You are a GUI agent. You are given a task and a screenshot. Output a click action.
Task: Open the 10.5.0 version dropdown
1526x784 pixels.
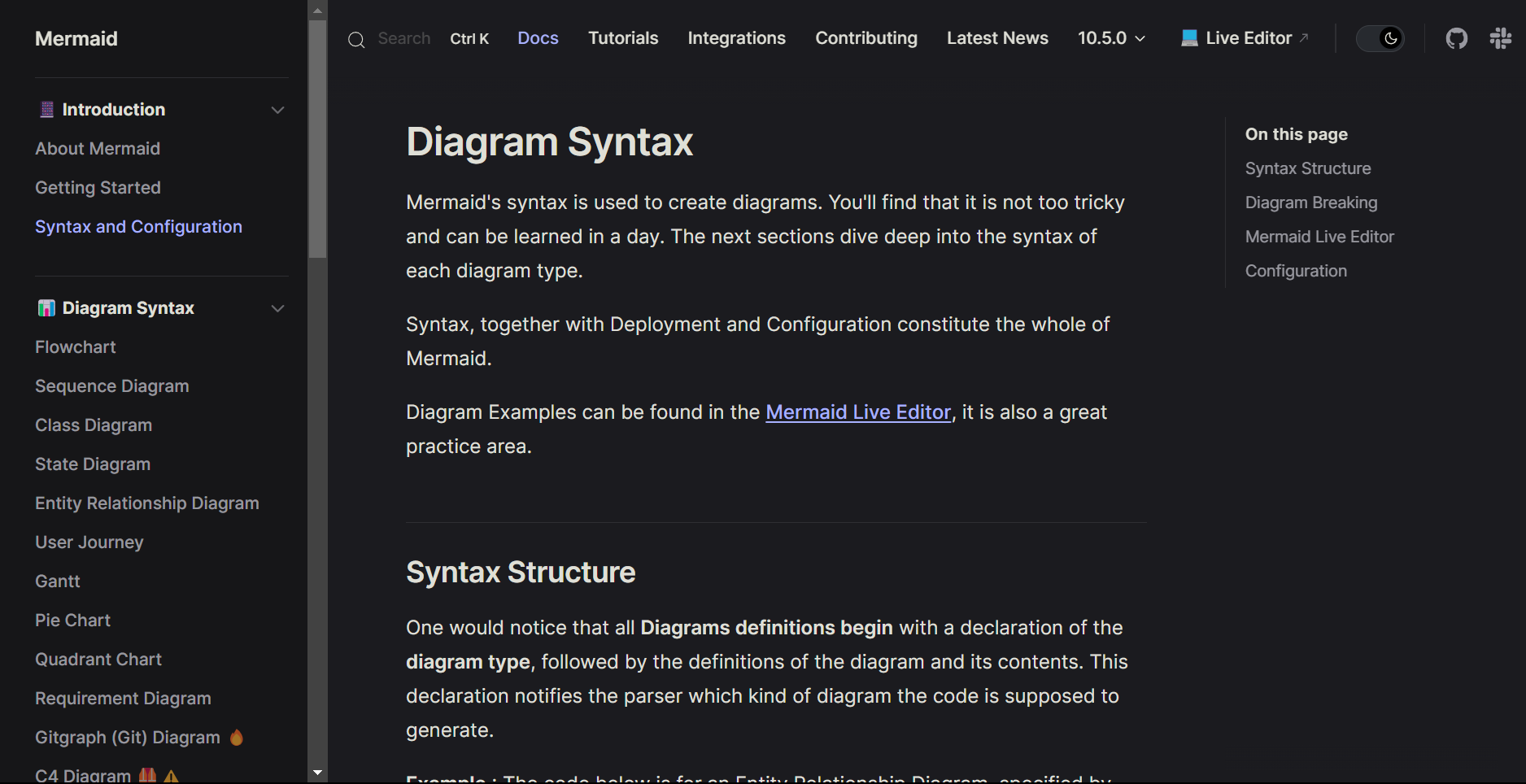click(x=1111, y=38)
